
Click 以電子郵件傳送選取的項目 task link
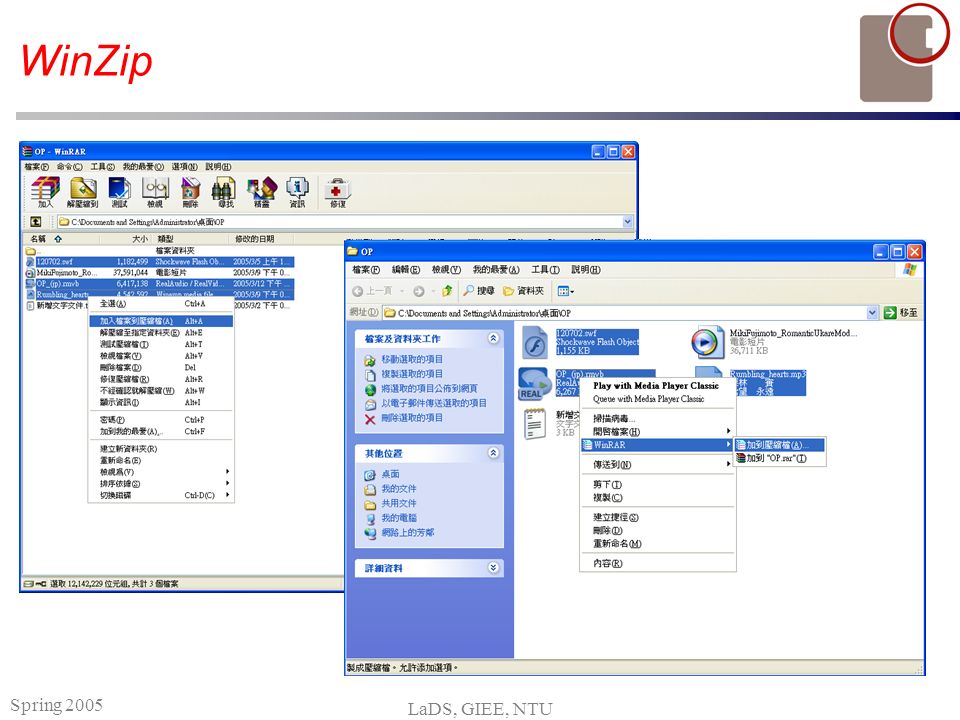pyautogui.click(x=426, y=403)
